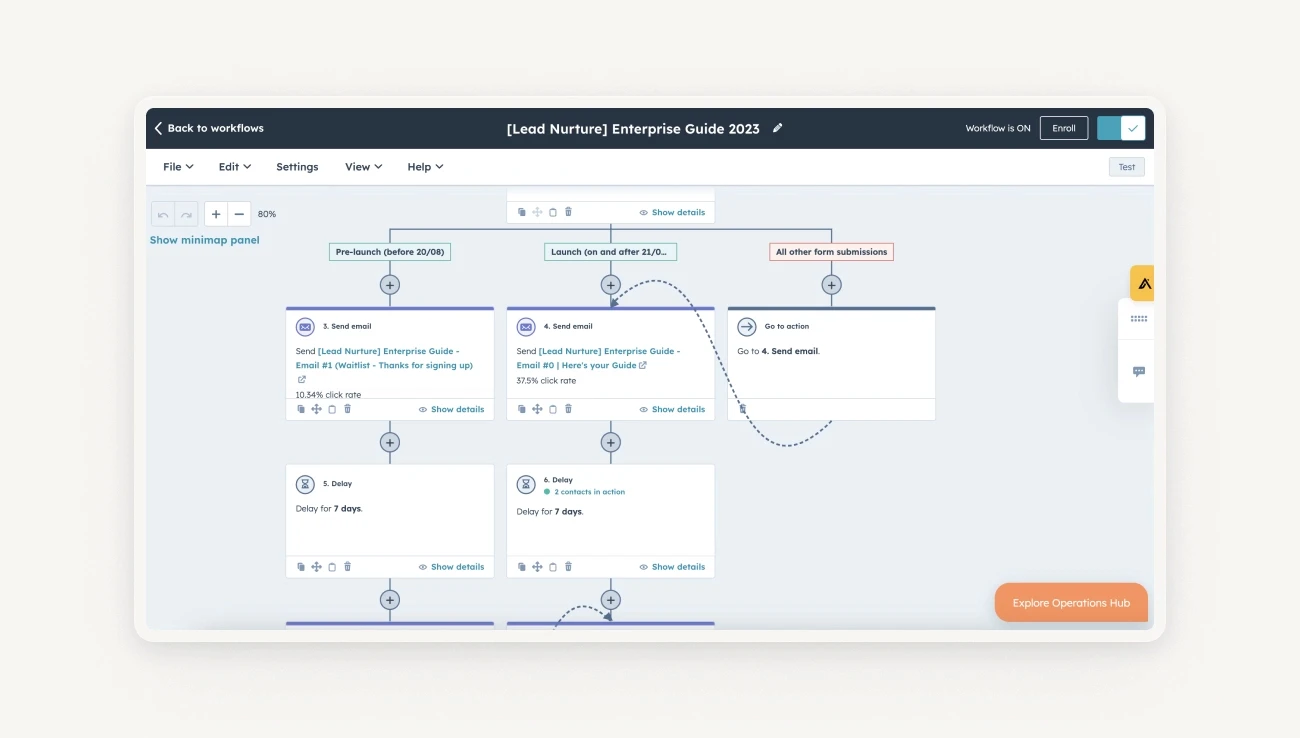1300x738 pixels.
Task: Add action below 3. Send email
Action: (x=390, y=442)
